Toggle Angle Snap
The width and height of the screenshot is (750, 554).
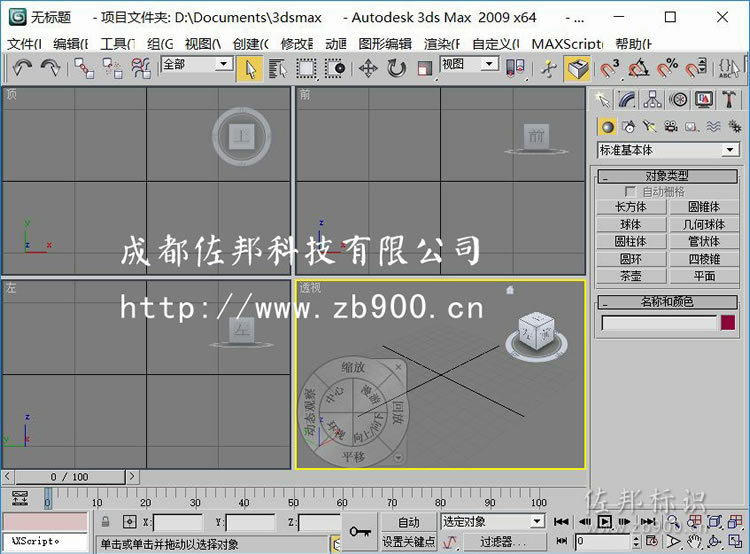(639, 68)
